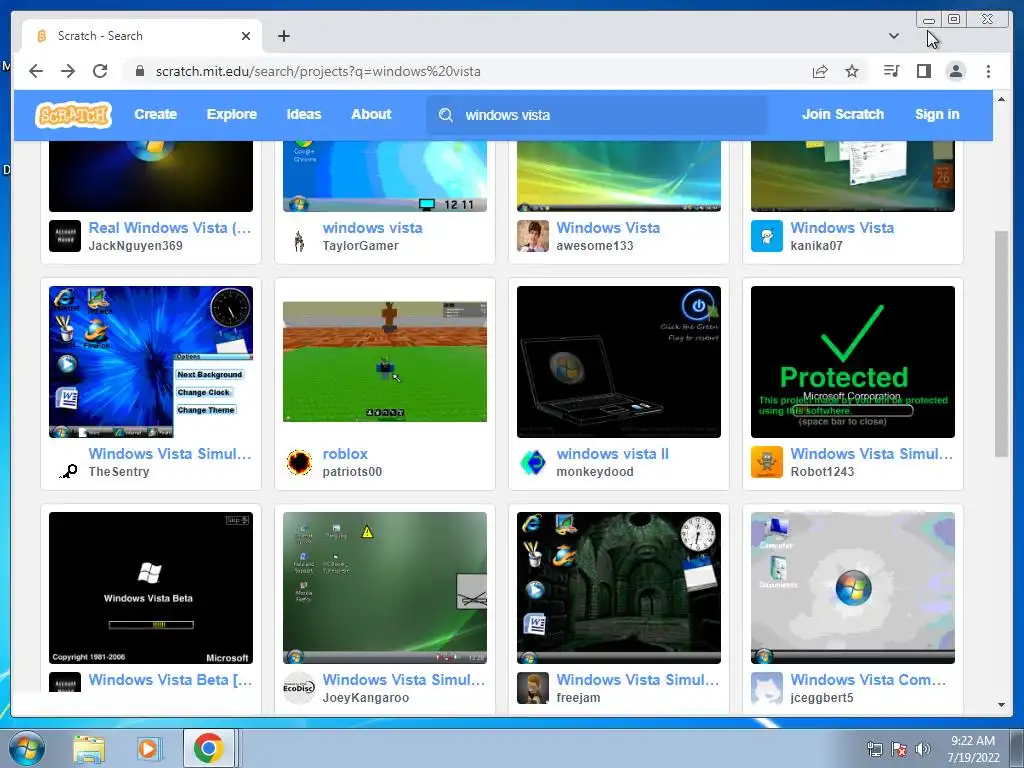Open roblox game thumbnail
Screen dimensions: 1024x768
click(x=385, y=362)
